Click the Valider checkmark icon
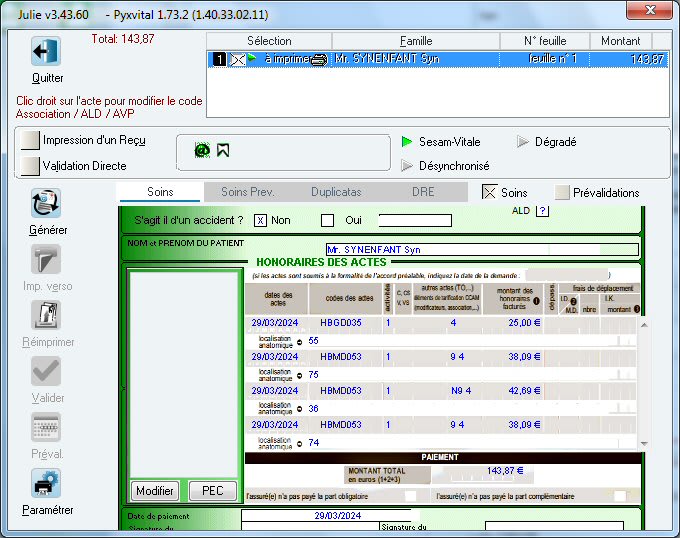The width and height of the screenshot is (680, 538). tap(46, 371)
